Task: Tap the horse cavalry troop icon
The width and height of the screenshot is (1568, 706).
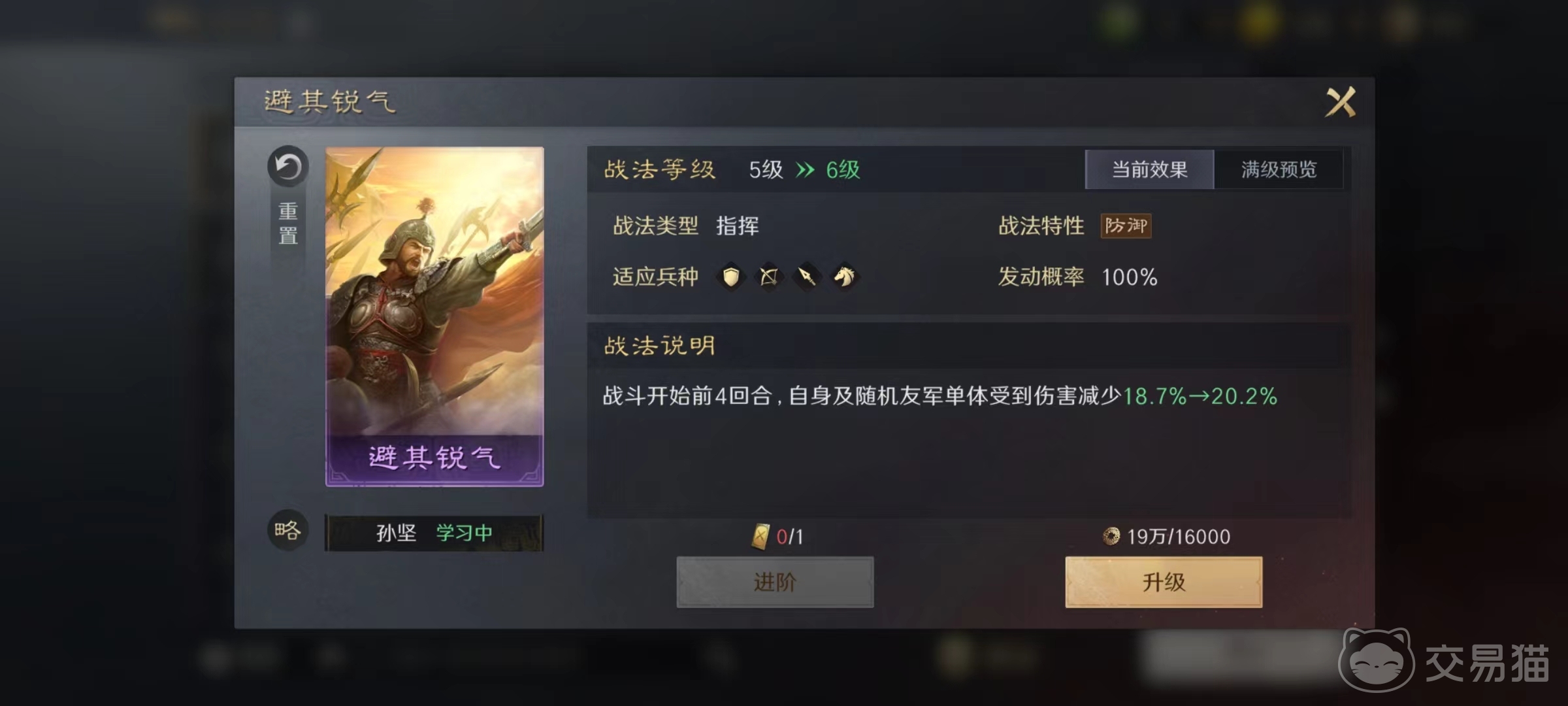Action: pyautogui.click(x=845, y=277)
